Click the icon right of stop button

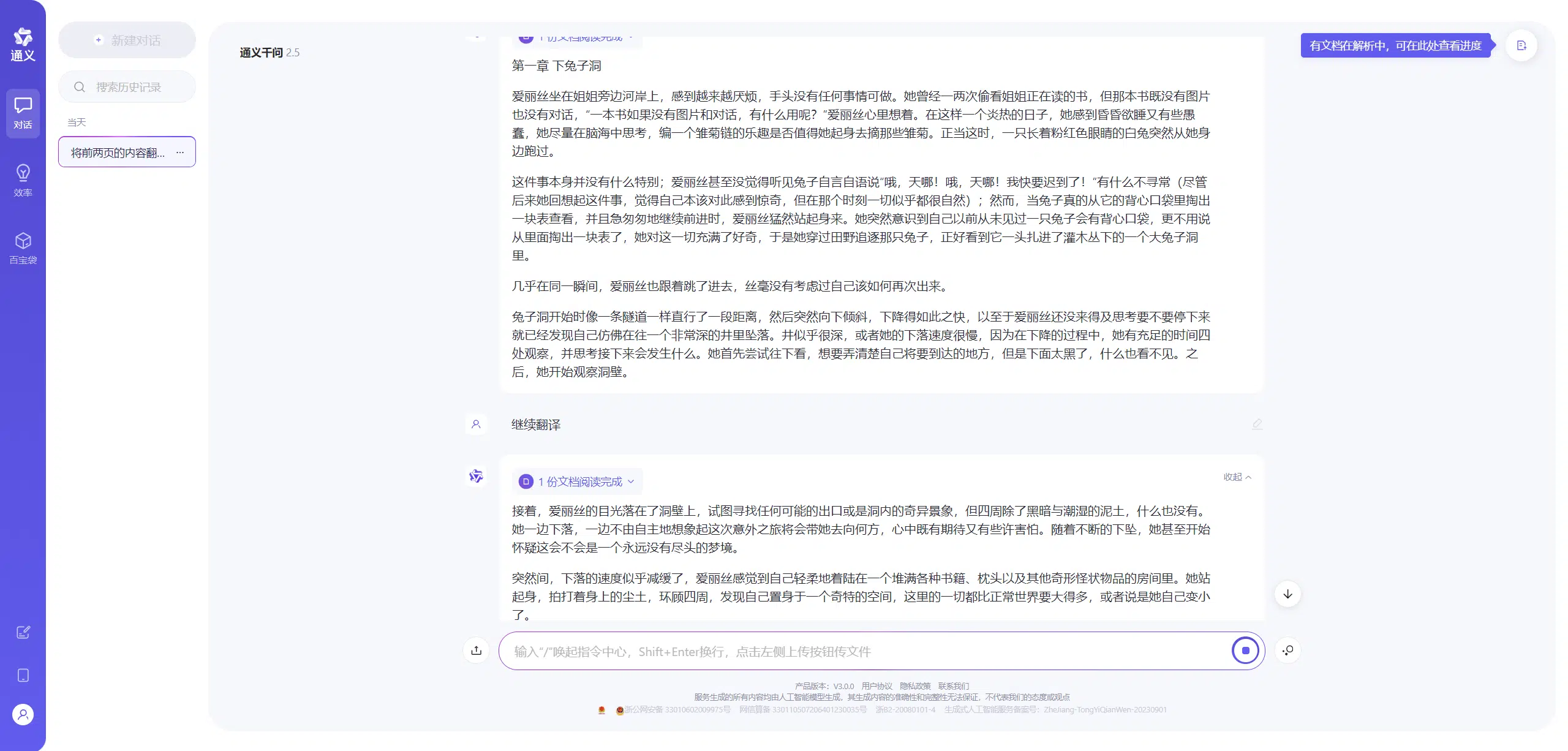click(x=1287, y=651)
